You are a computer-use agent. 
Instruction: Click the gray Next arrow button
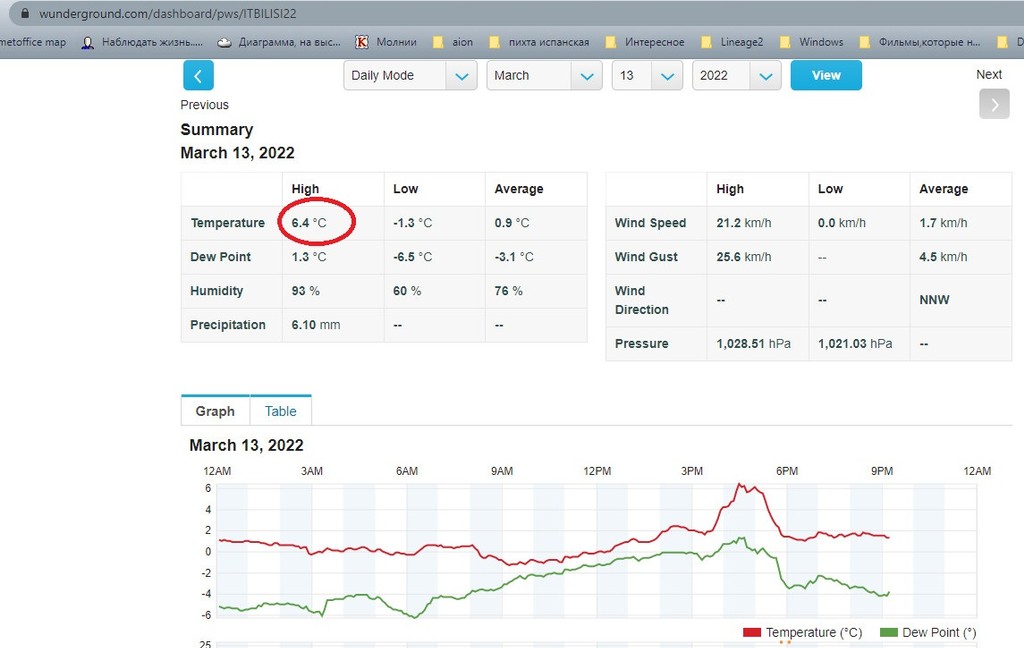click(993, 104)
